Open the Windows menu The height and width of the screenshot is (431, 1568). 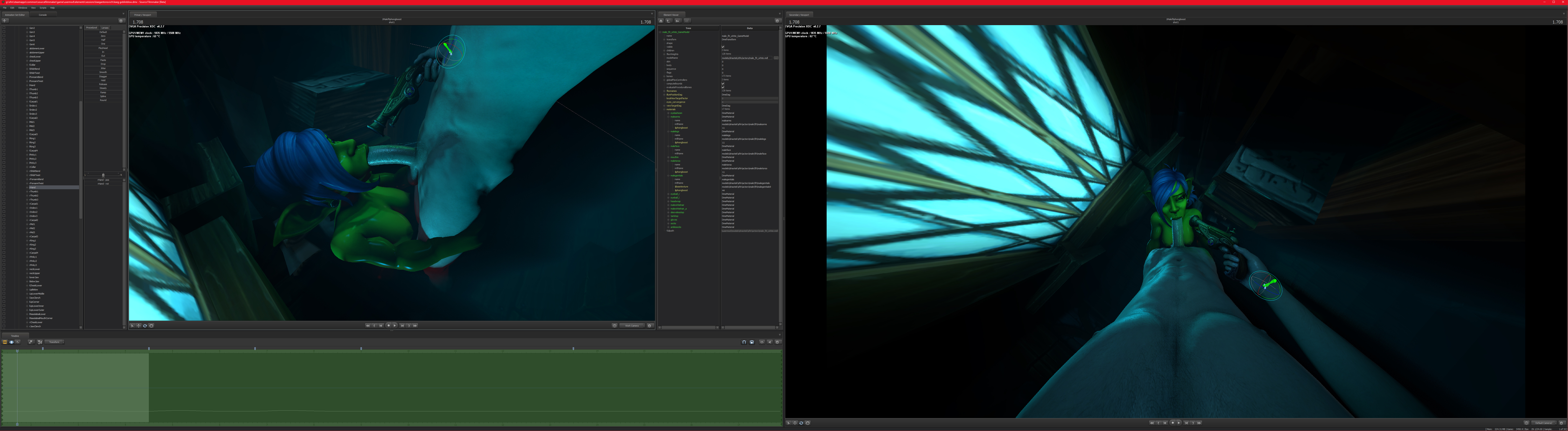pyautogui.click(x=22, y=8)
